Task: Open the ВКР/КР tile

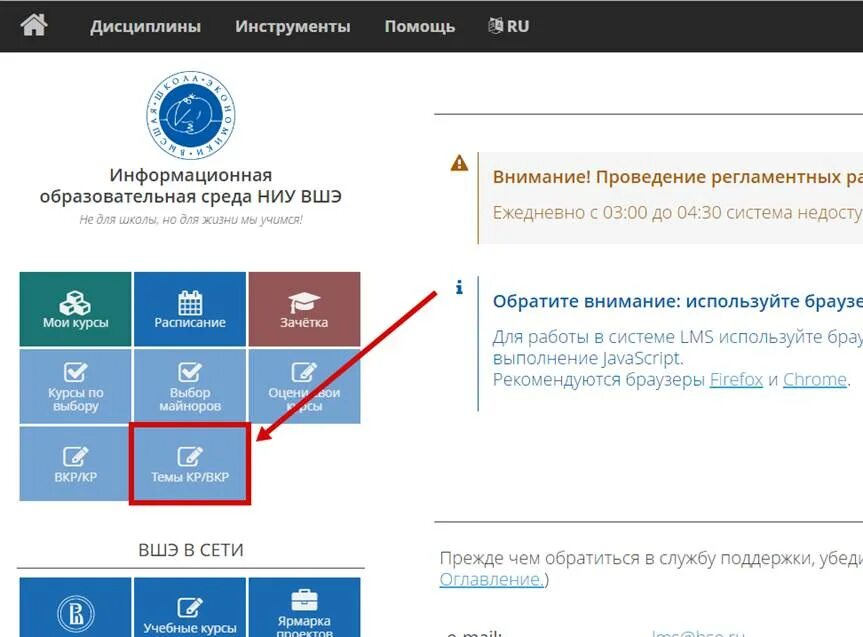Action: [x=75, y=464]
